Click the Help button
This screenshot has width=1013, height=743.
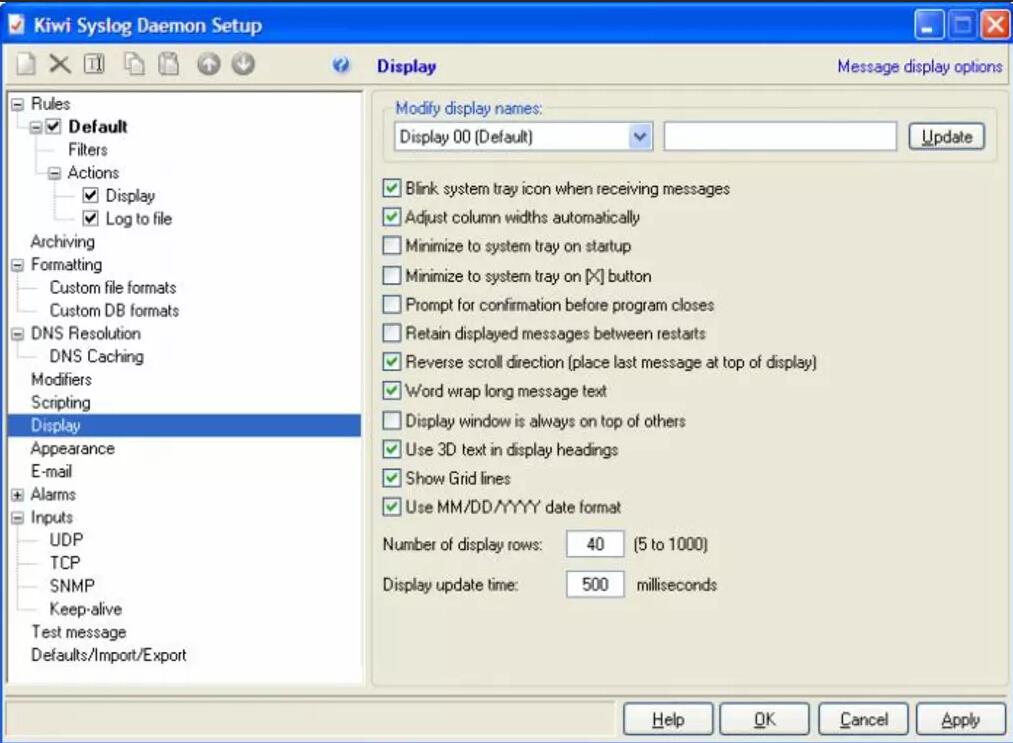click(x=668, y=719)
